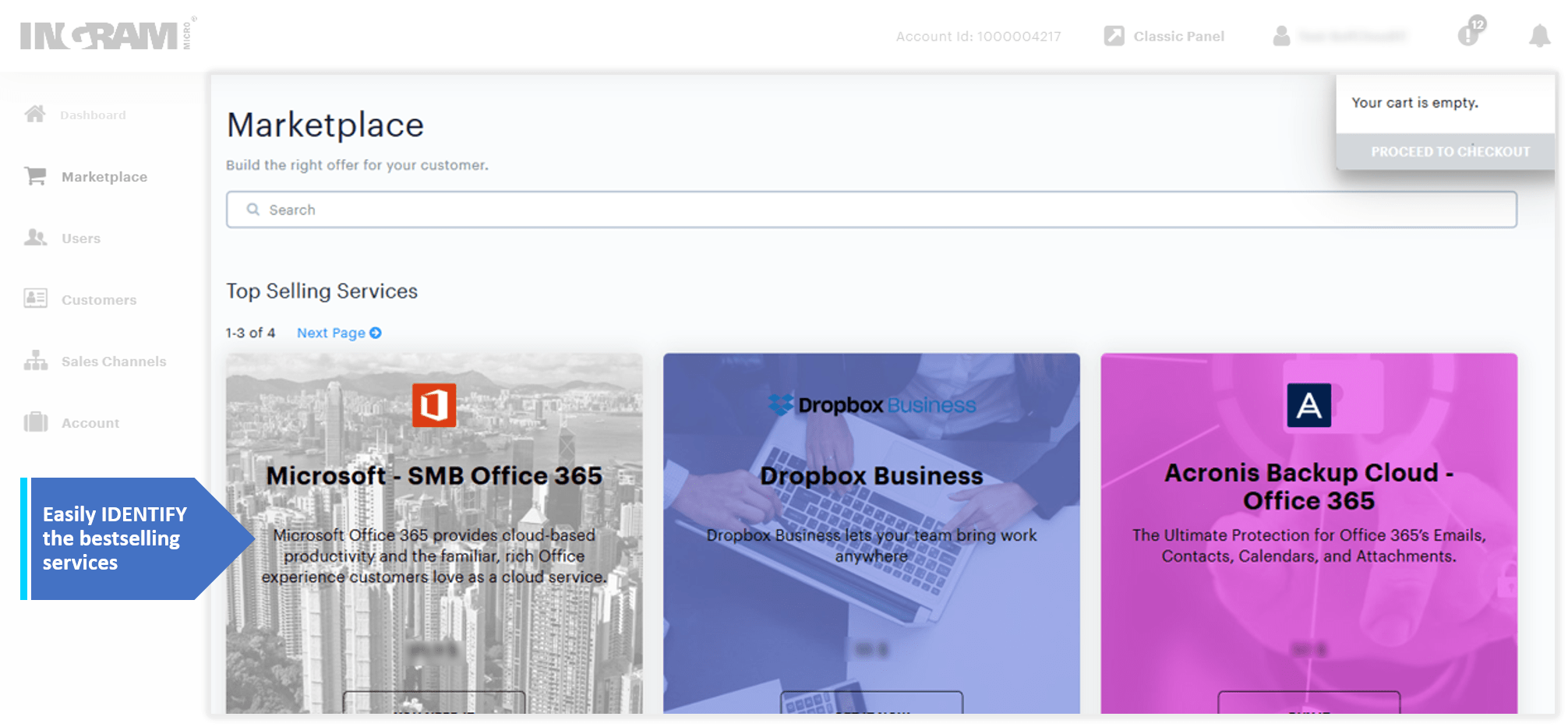1568x727 pixels.
Task: Click the Acronis 'A' logo icon
Action: click(1309, 405)
